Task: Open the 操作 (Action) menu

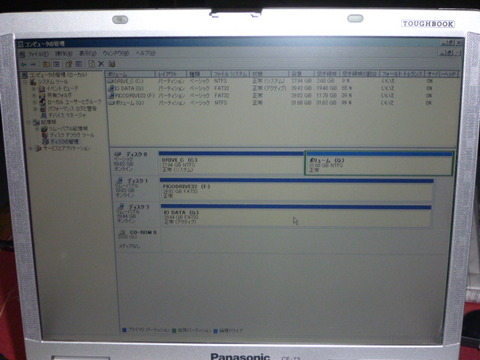Action: coord(63,53)
